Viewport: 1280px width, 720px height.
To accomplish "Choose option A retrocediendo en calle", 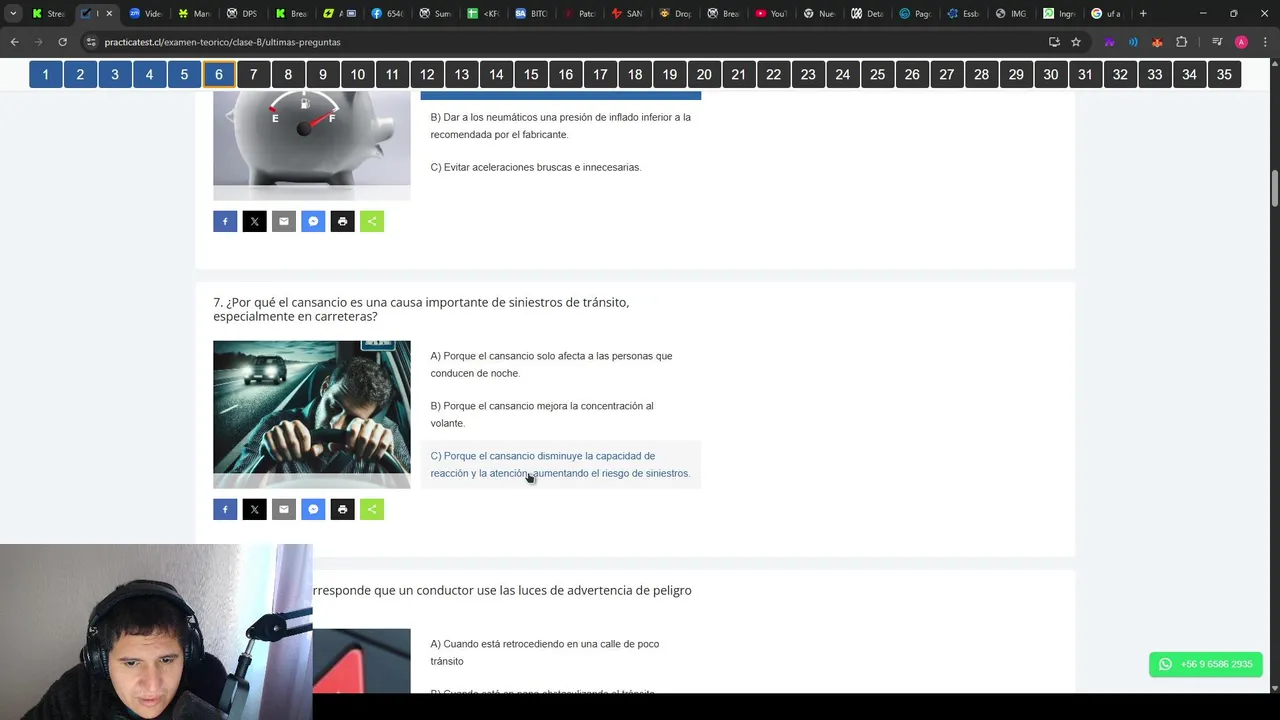I will pos(560,652).
